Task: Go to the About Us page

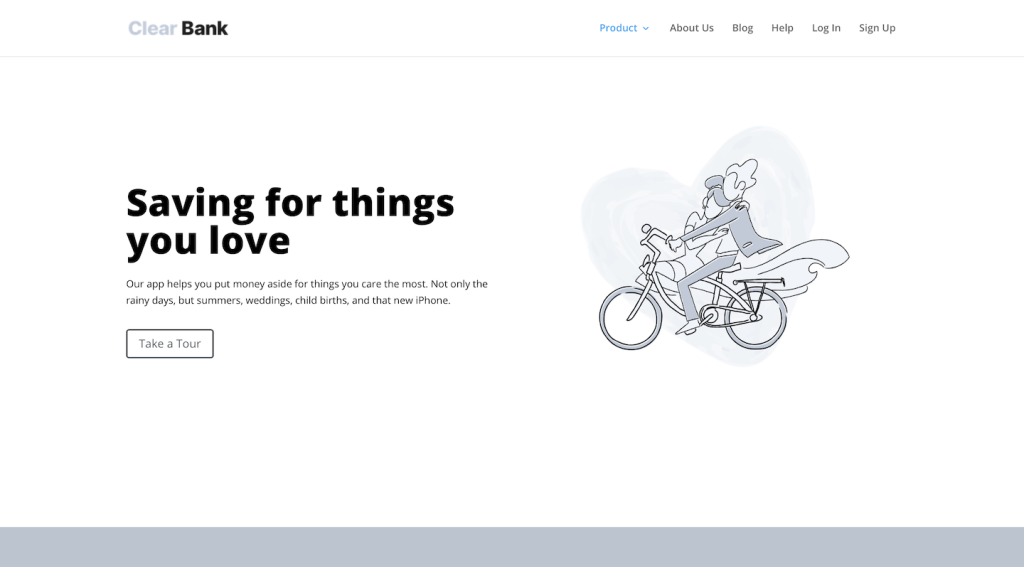Action: (x=691, y=28)
